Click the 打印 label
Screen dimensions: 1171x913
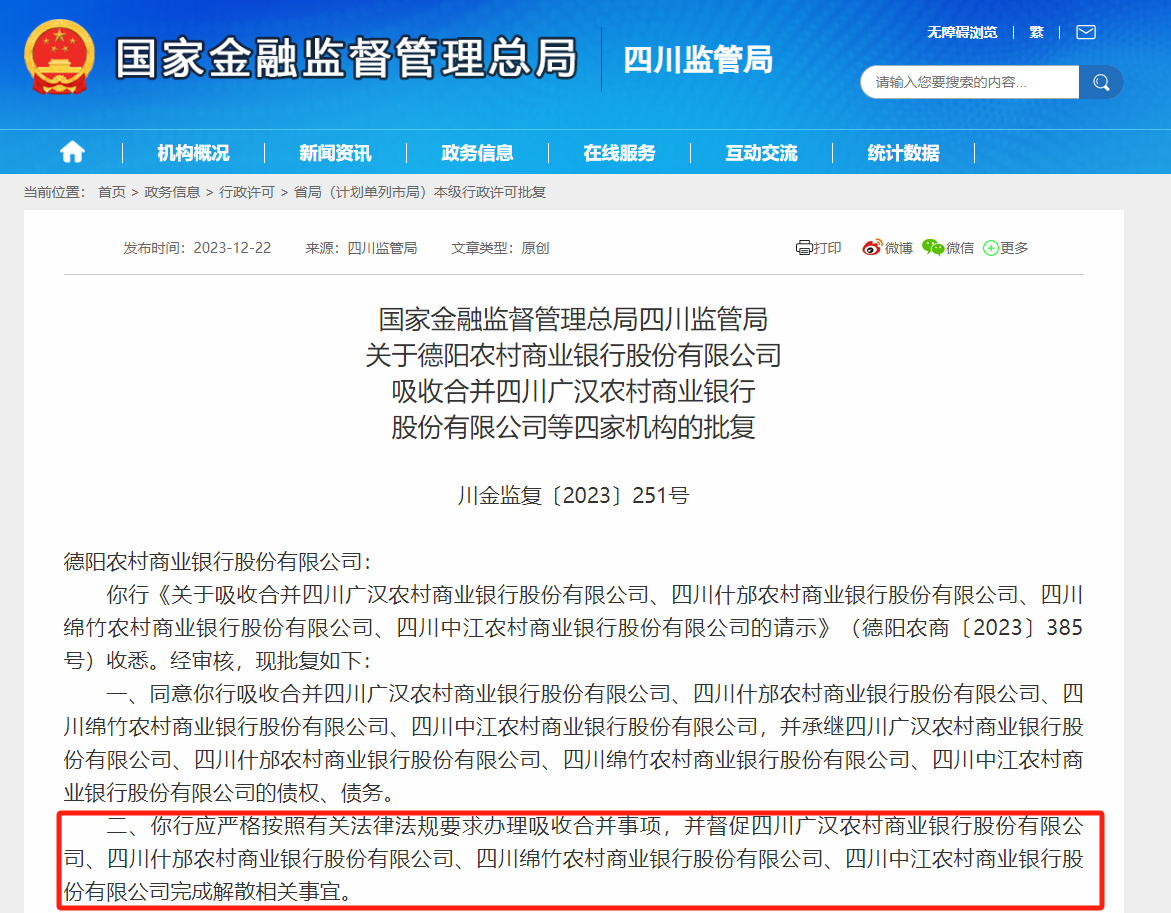point(827,248)
